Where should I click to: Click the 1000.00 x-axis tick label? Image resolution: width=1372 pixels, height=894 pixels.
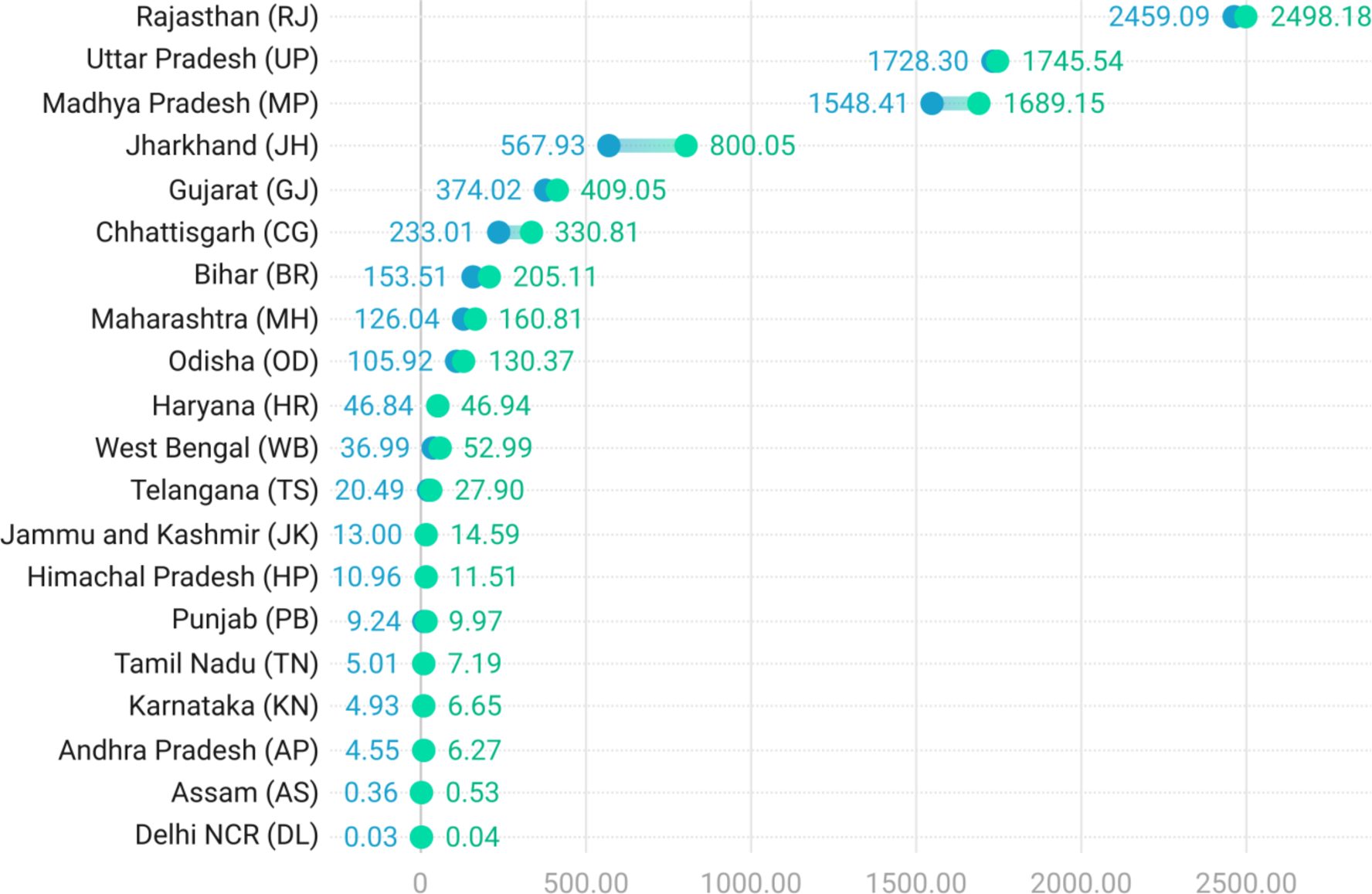pos(750,882)
